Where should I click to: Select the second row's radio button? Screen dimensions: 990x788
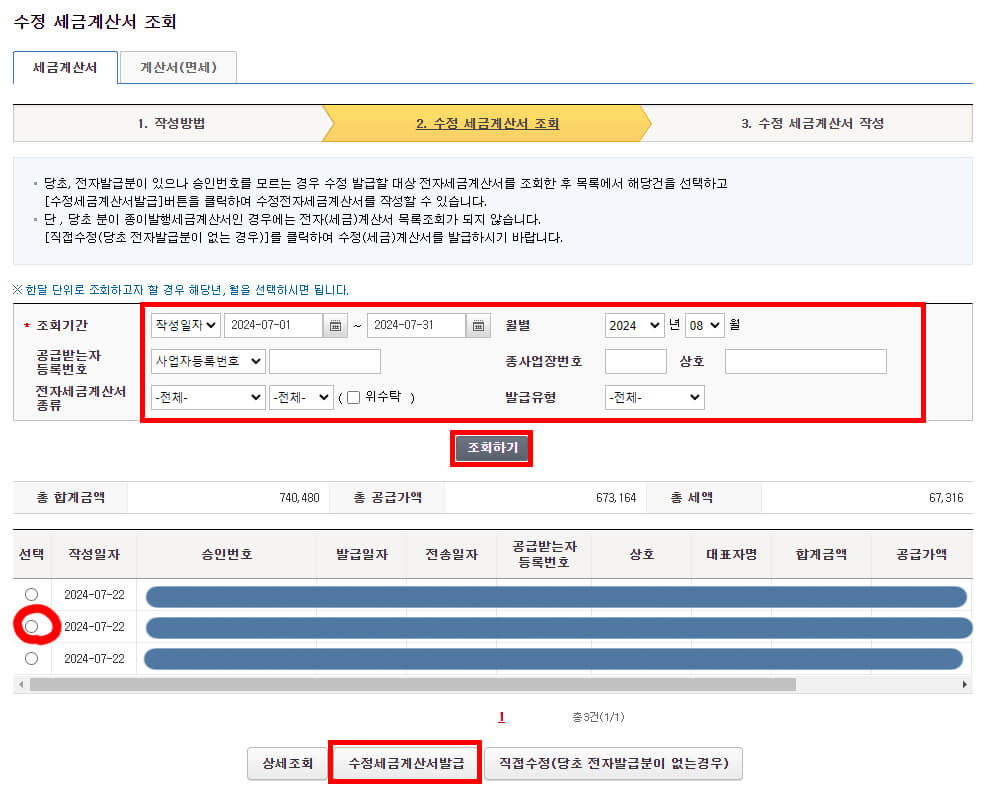pyautogui.click(x=31, y=626)
